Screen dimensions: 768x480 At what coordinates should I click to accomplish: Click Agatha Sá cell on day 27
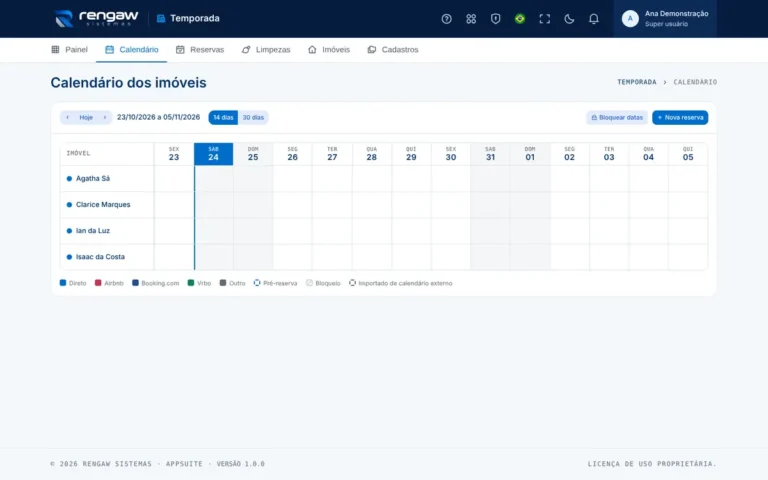[x=332, y=179]
